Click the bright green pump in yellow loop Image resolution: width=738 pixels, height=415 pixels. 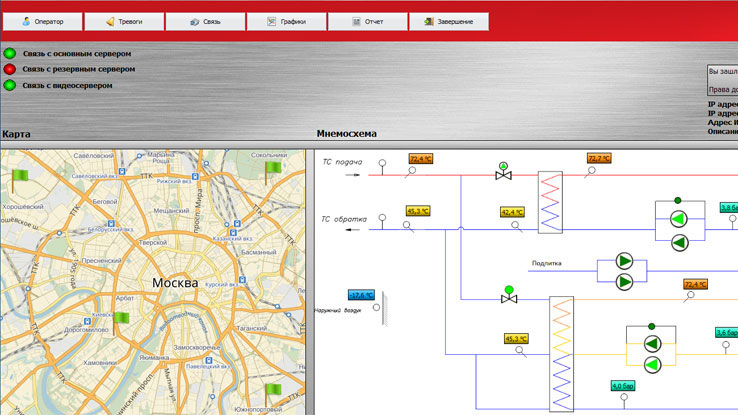[652, 365]
